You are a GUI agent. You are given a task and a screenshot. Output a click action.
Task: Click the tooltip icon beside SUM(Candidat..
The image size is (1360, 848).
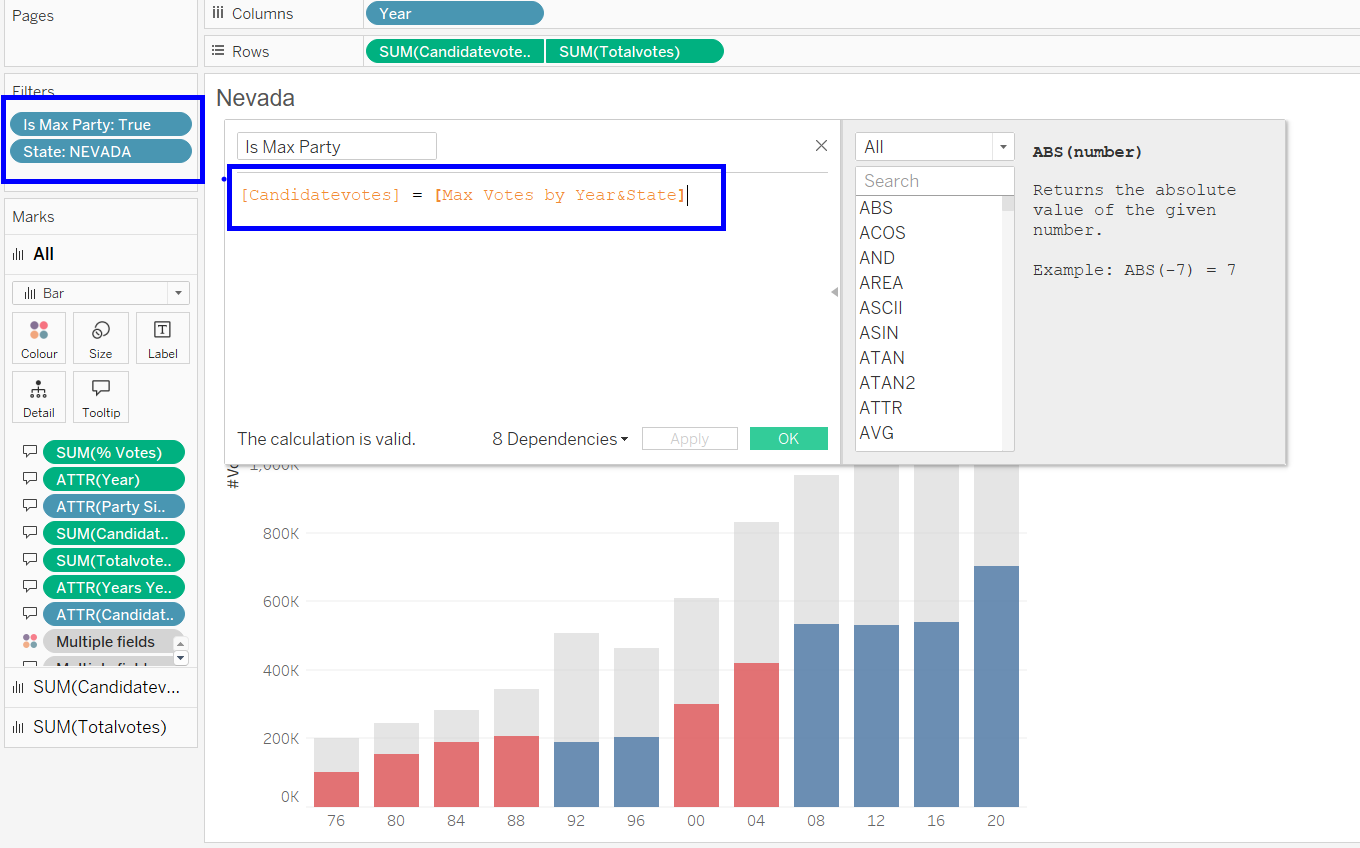click(30, 533)
